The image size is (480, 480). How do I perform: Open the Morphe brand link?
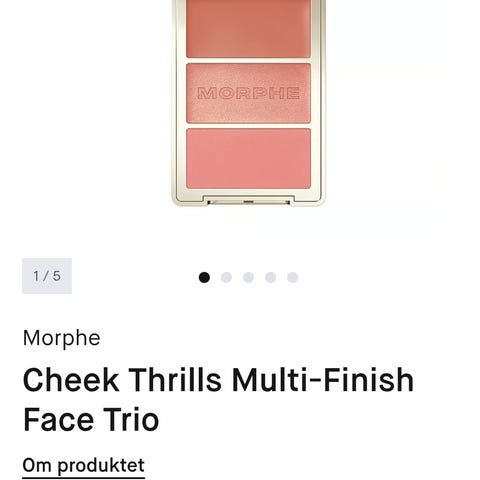(62, 339)
